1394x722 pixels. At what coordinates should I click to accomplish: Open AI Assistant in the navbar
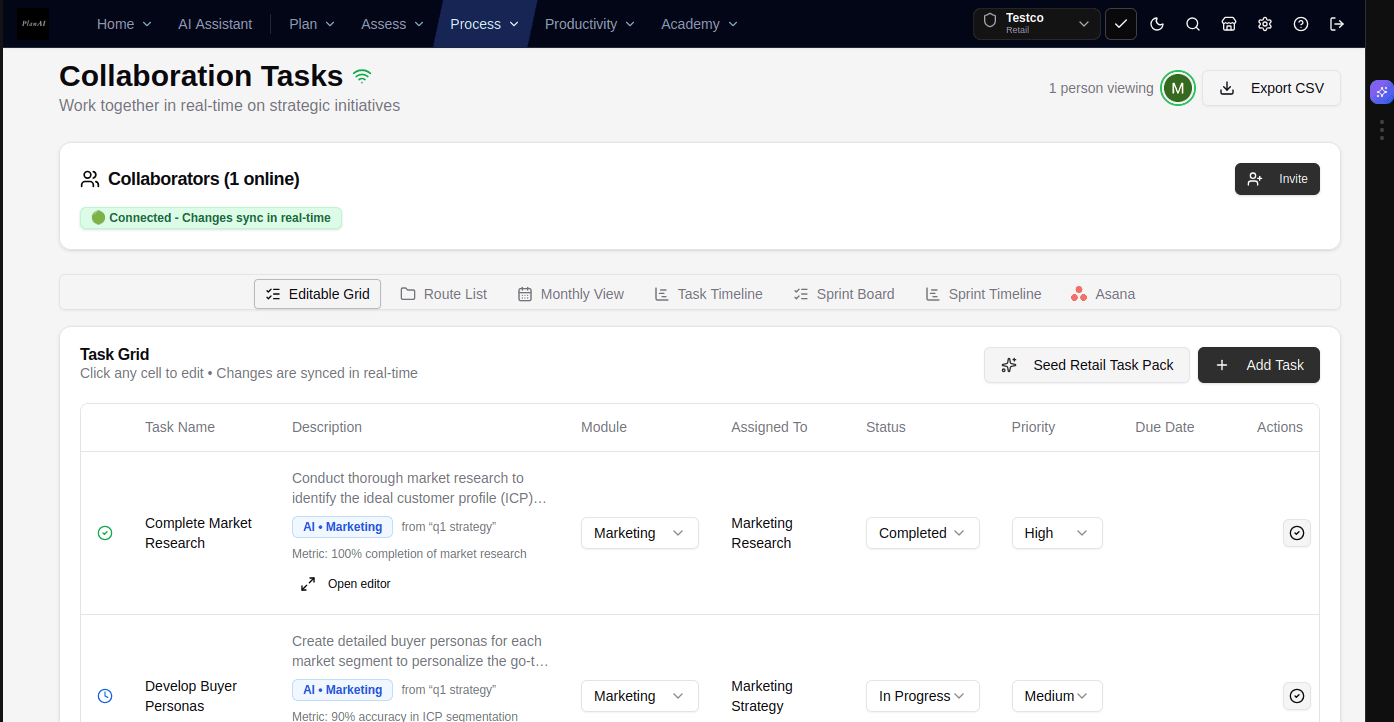tap(215, 24)
